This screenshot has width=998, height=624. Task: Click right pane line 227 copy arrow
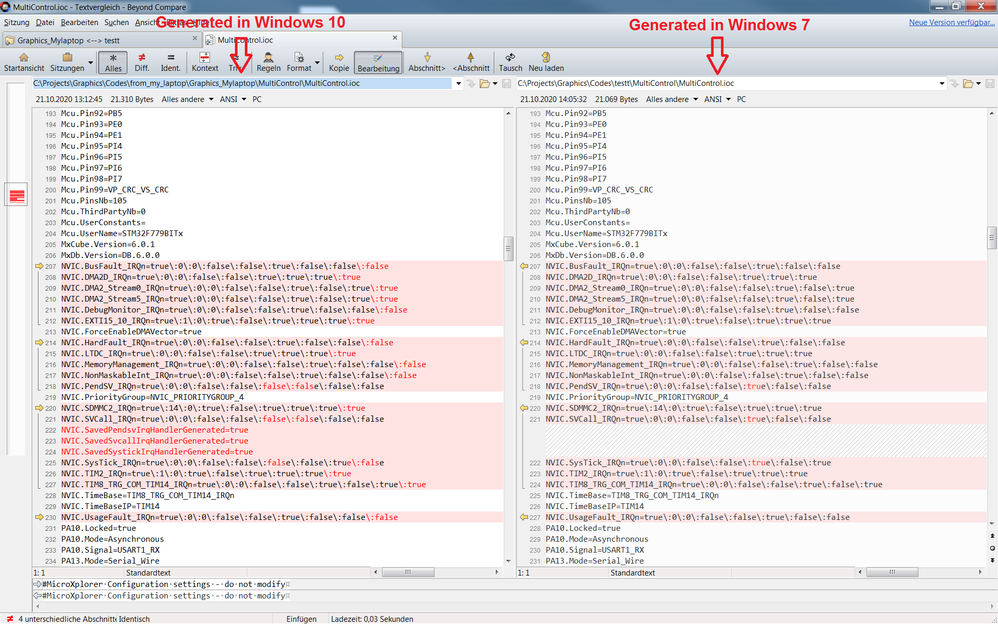tap(524, 517)
